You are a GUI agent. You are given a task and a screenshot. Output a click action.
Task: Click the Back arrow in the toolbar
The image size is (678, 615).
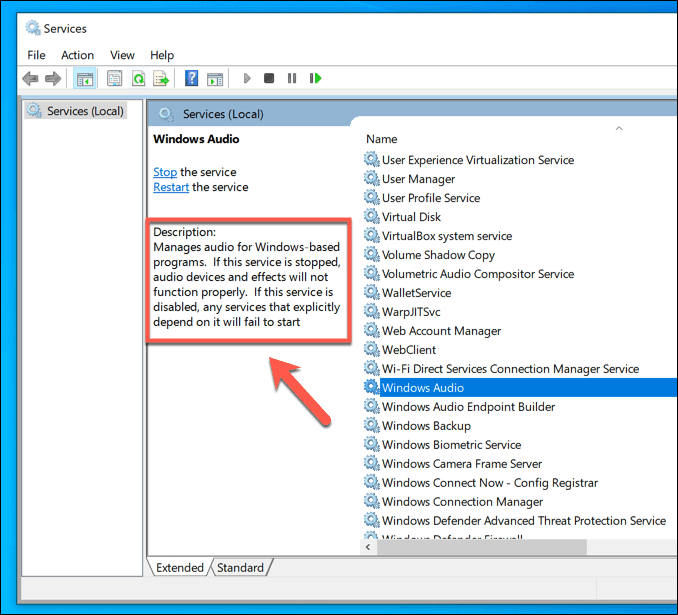(x=30, y=78)
